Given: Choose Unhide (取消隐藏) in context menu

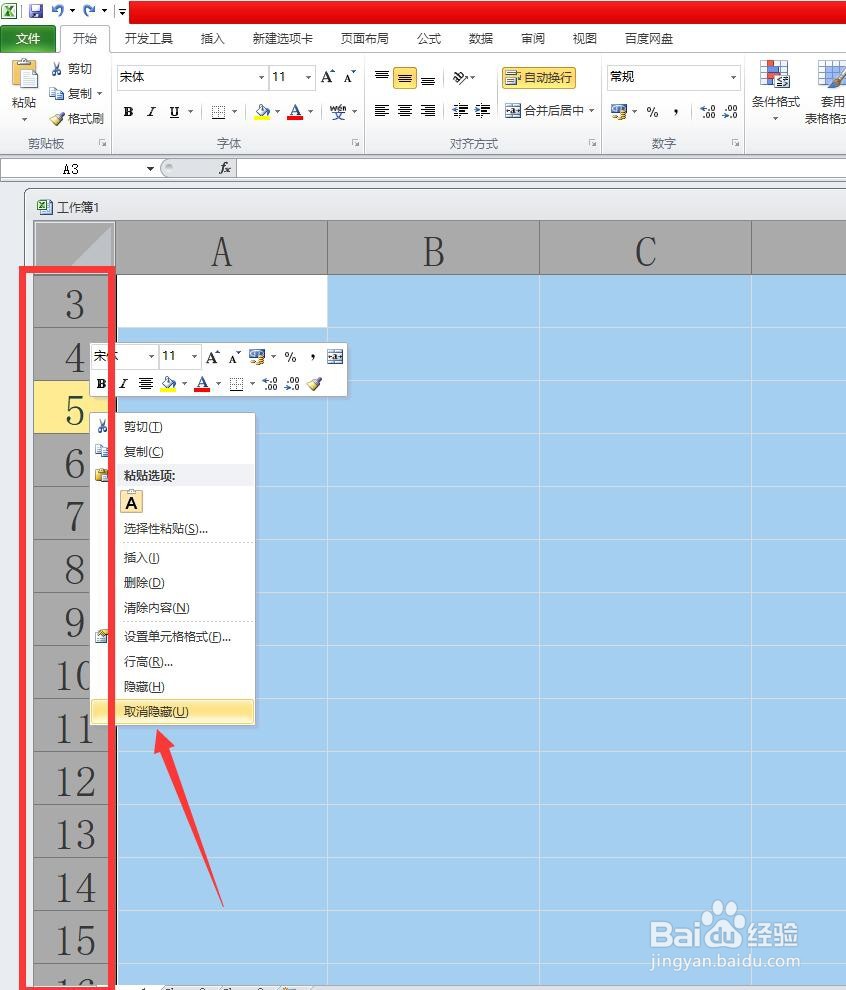Looking at the screenshot, I should 172,712.
